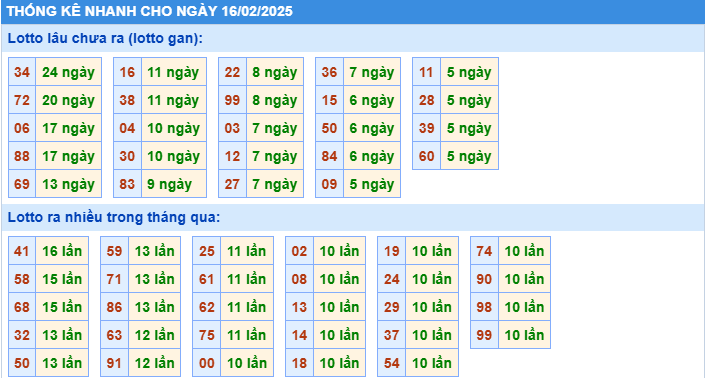Click number 14 in the frequent lotto table
The height and width of the screenshot is (378, 708).
click(x=299, y=335)
